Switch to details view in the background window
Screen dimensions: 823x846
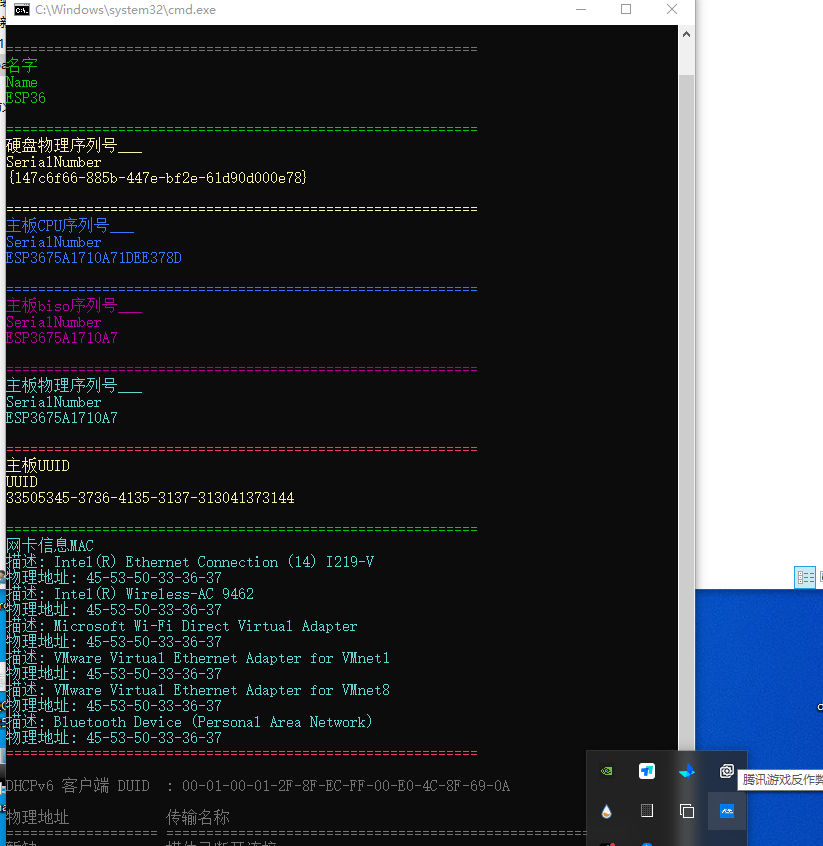click(805, 577)
